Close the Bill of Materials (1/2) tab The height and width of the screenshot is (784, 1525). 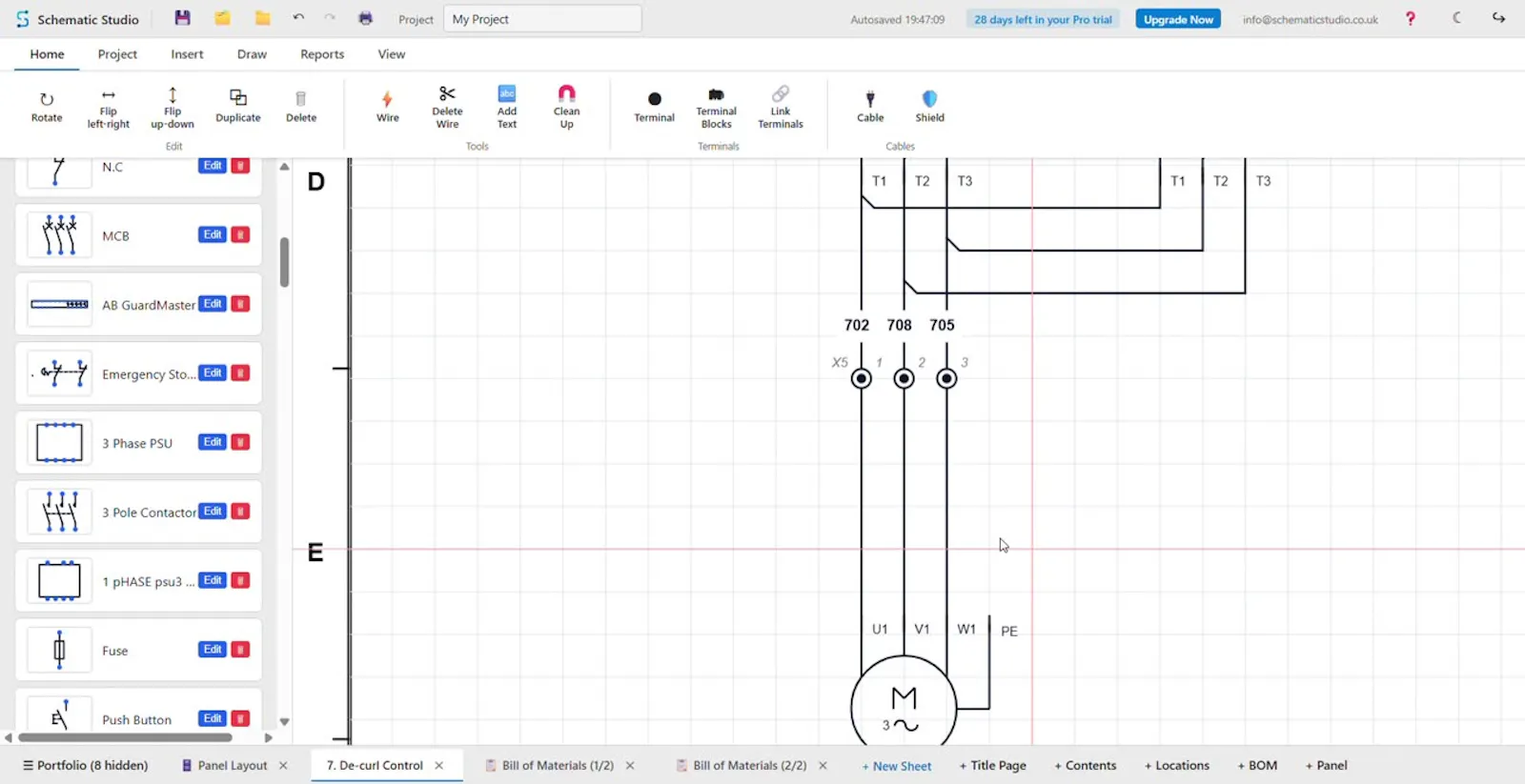pos(630,765)
